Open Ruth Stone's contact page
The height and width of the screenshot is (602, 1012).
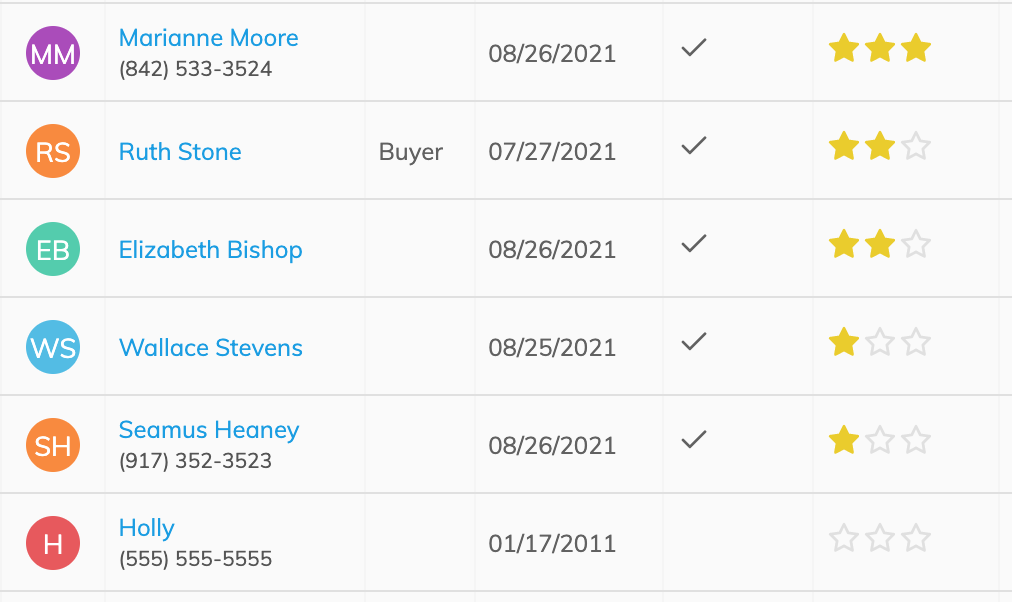pyautogui.click(x=180, y=152)
